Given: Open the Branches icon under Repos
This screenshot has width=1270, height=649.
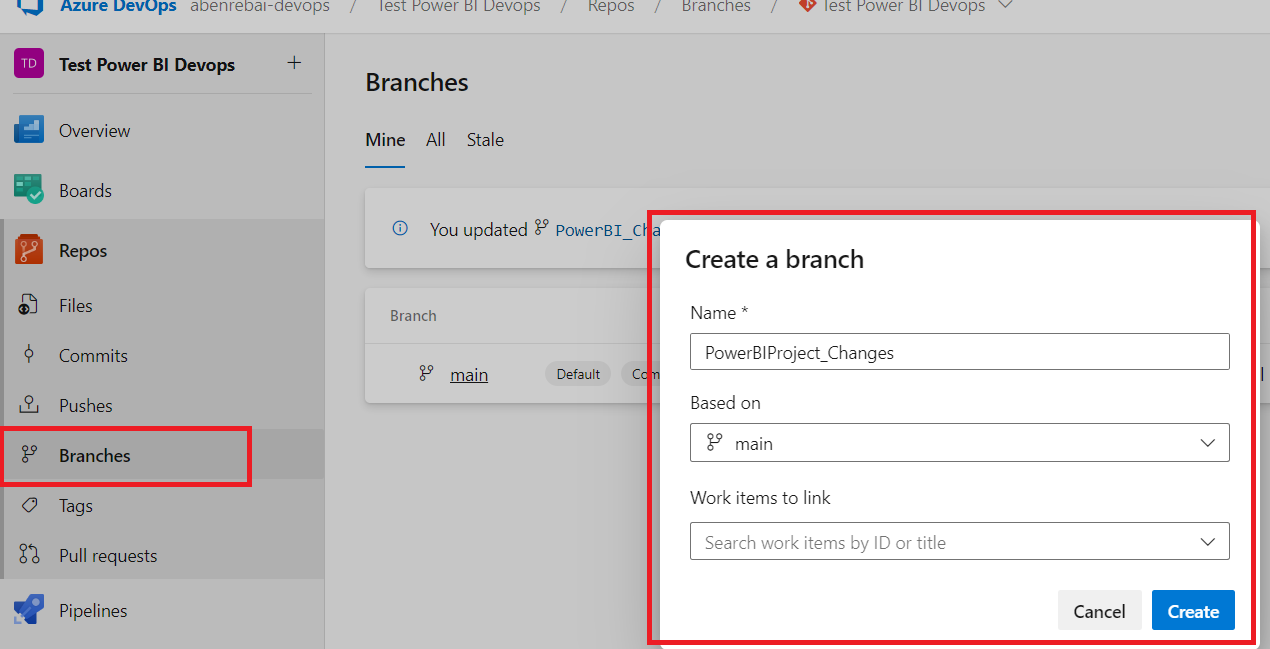Looking at the screenshot, I should pyautogui.click(x=28, y=455).
